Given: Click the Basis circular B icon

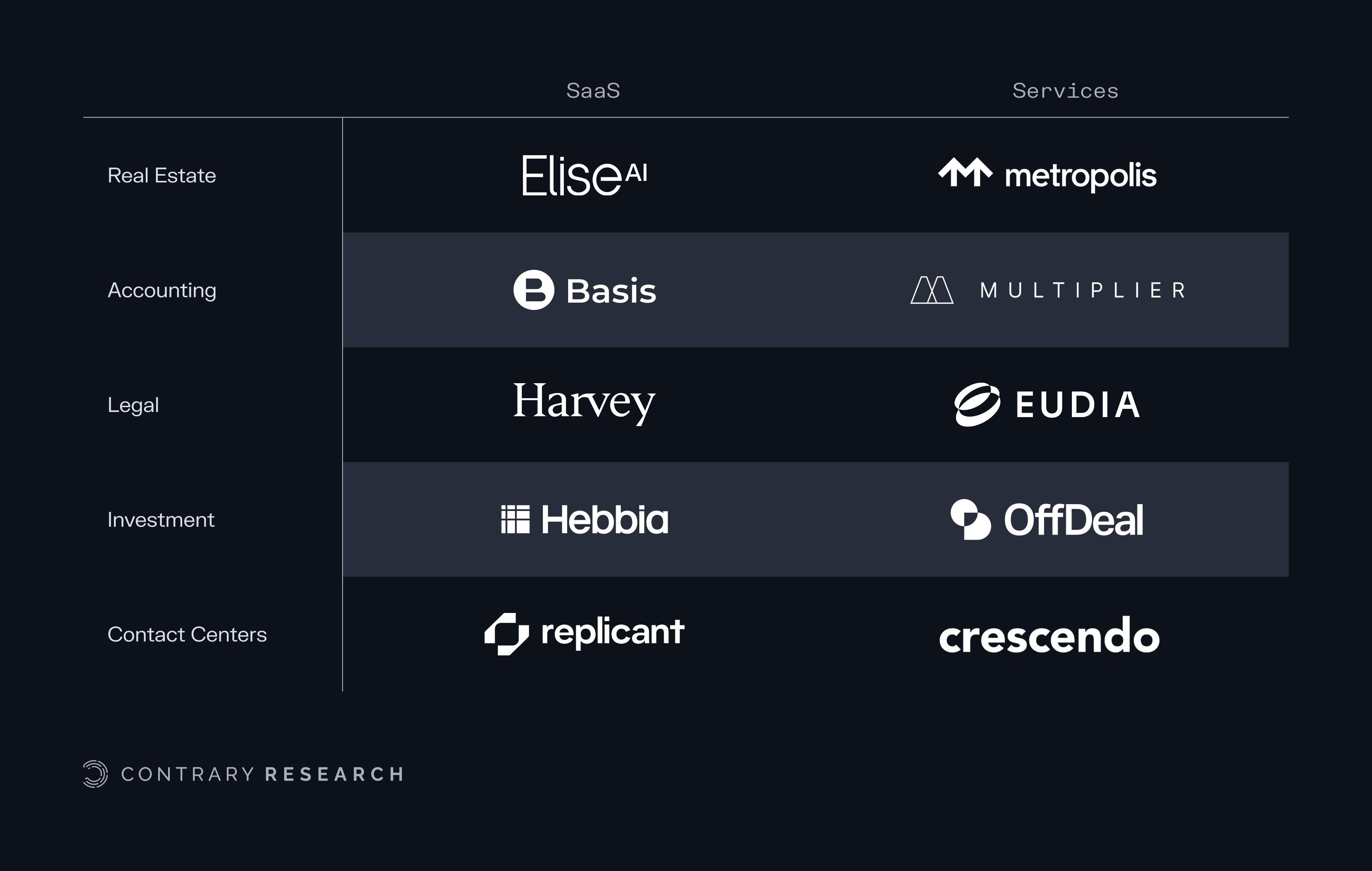Looking at the screenshot, I should click(534, 290).
